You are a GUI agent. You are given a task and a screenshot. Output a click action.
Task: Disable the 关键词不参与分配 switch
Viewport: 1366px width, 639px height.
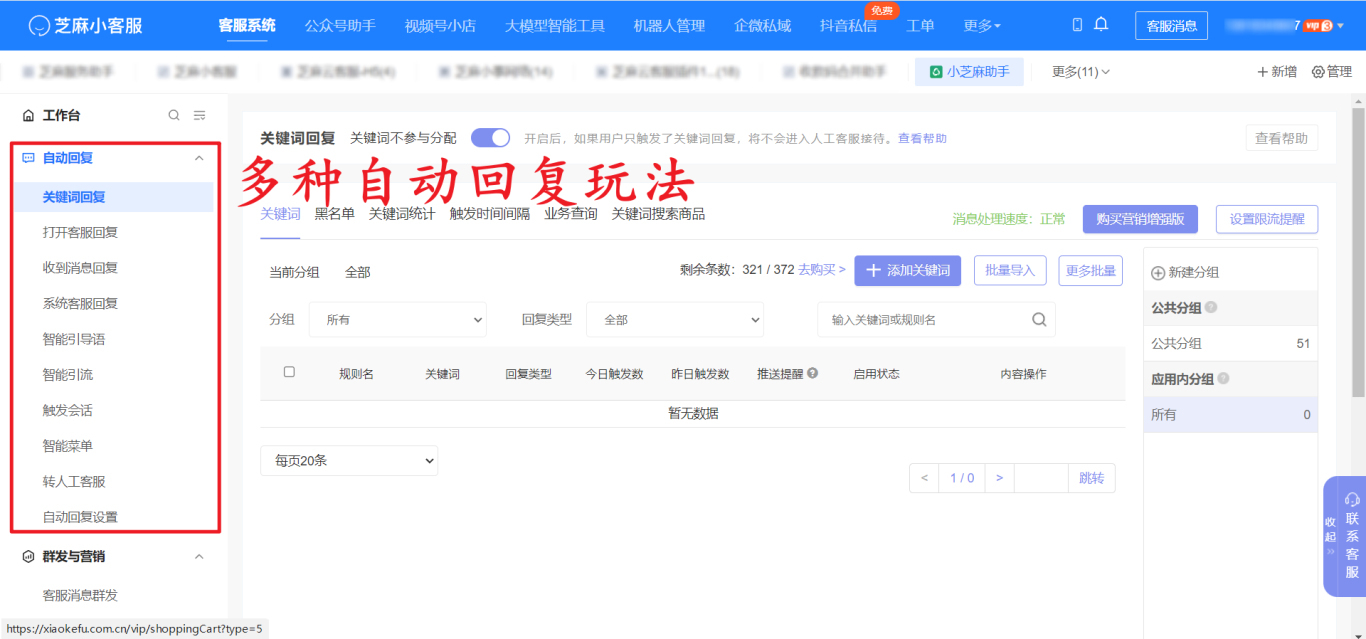[x=490, y=137]
